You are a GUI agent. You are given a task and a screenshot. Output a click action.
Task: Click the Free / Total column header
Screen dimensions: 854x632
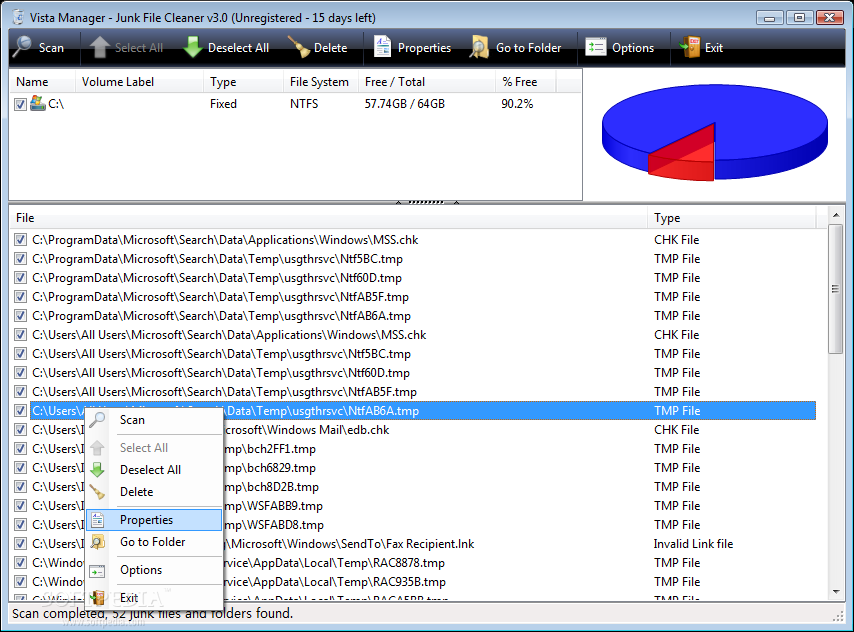click(x=426, y=82)
